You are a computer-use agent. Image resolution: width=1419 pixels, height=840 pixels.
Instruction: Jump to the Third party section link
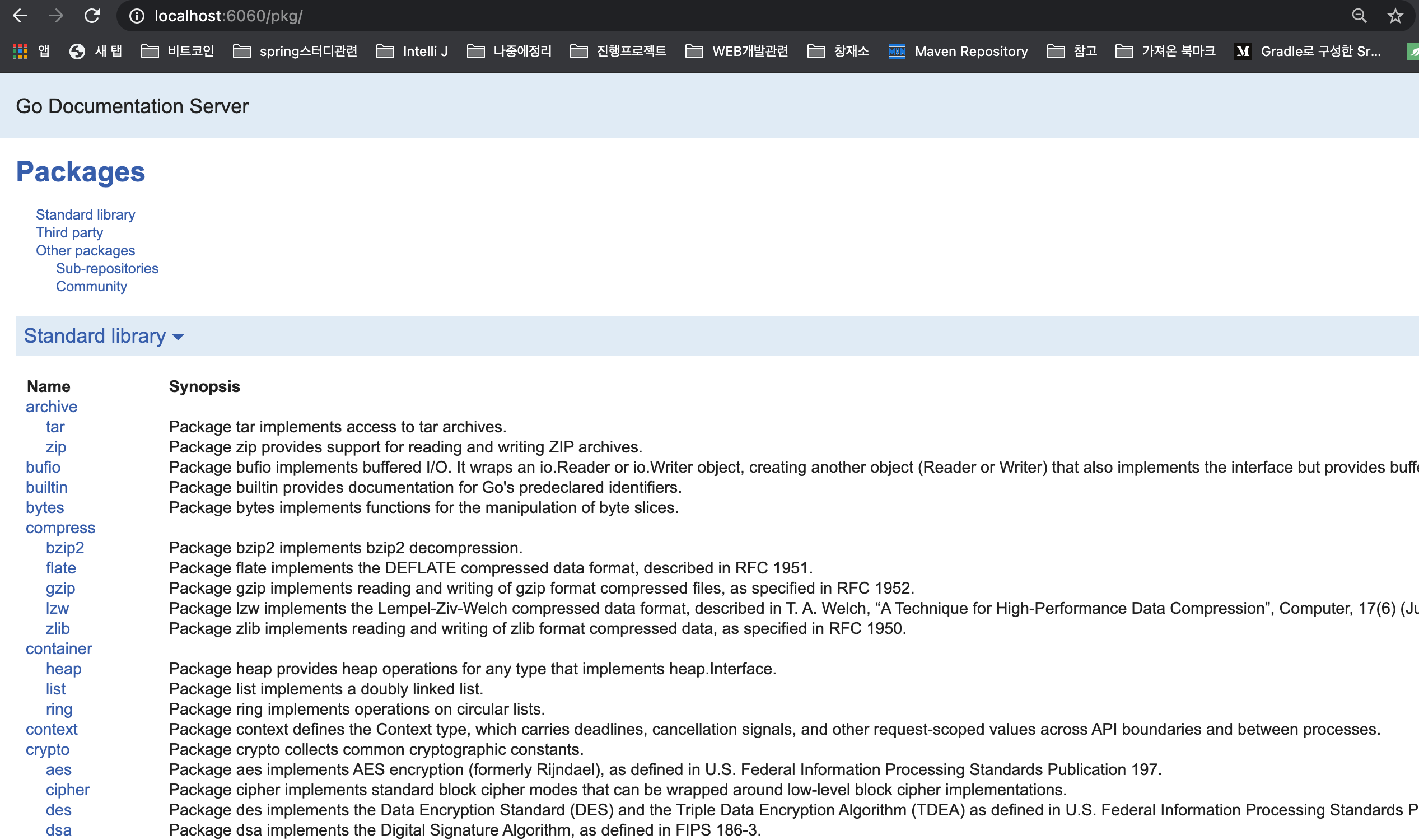pos(69,232)
